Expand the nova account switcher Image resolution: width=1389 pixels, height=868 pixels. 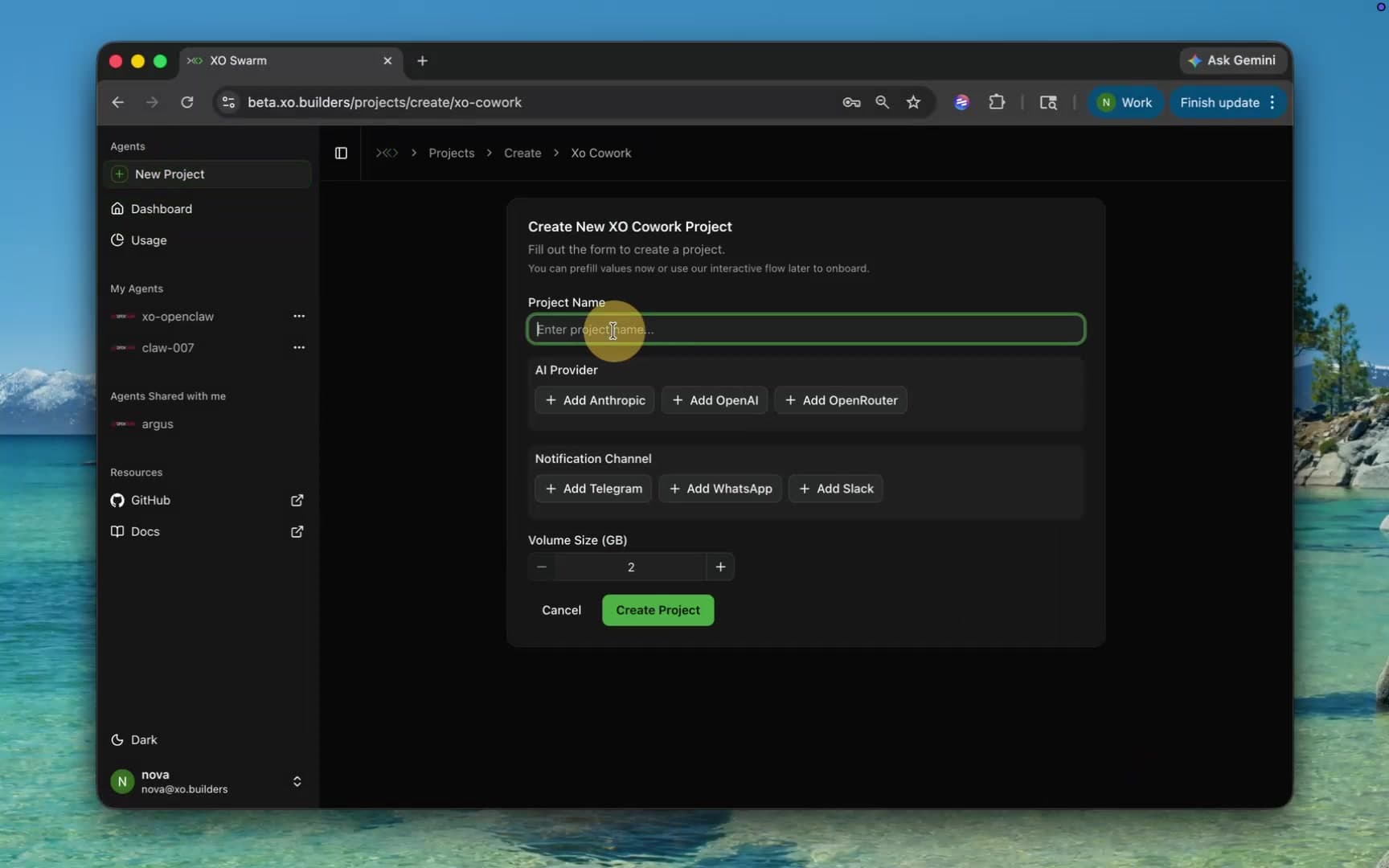(x=297, y=782)
